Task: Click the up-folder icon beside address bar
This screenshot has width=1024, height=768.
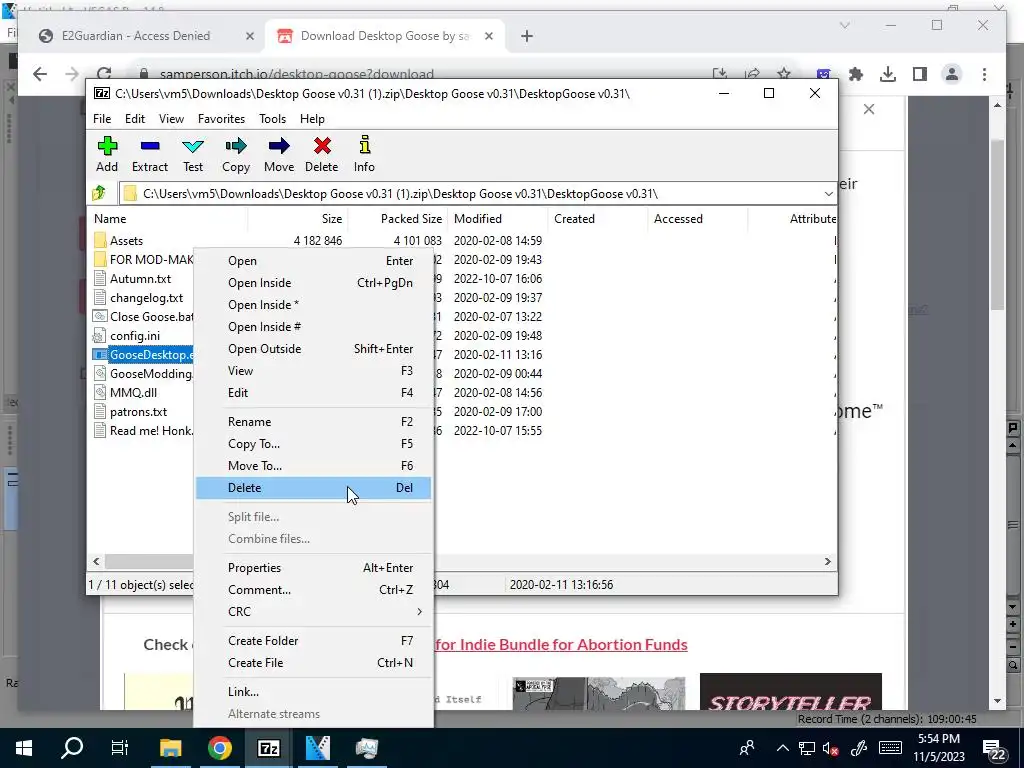Action: point(99,193)
